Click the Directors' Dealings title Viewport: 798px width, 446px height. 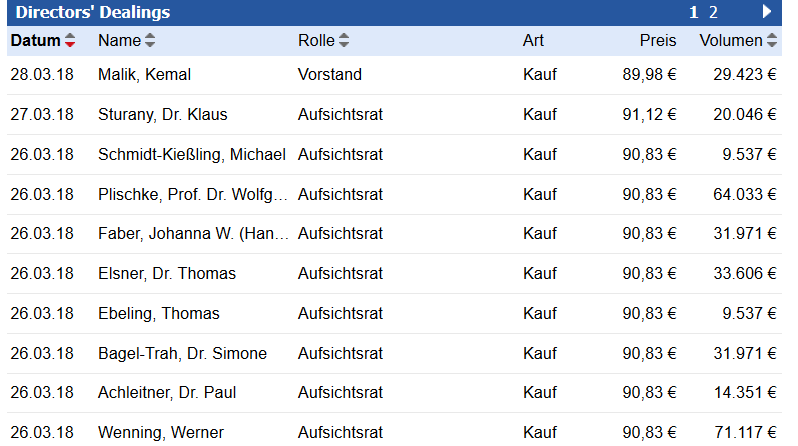coord(93,12)
